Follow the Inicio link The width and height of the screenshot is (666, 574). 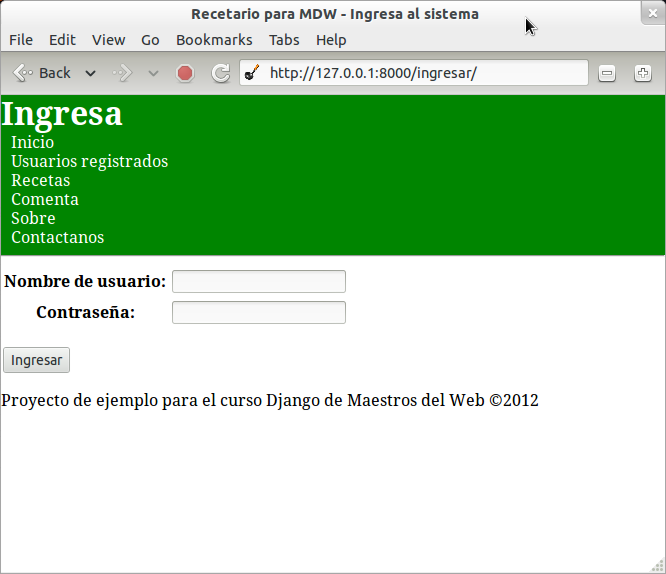tap(33, 142)
